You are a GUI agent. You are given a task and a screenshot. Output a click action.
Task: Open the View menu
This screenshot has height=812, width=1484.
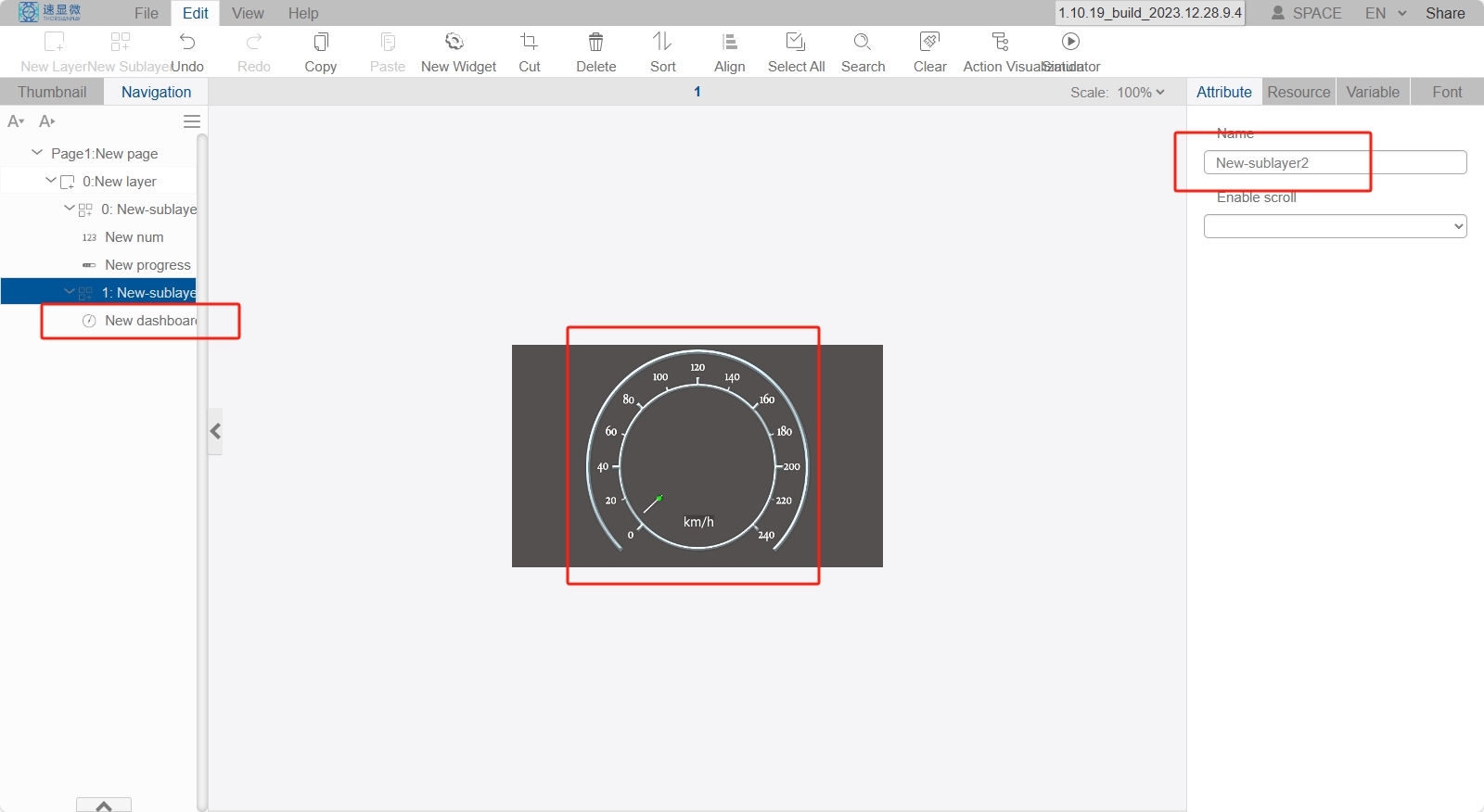tap(248, 13)
